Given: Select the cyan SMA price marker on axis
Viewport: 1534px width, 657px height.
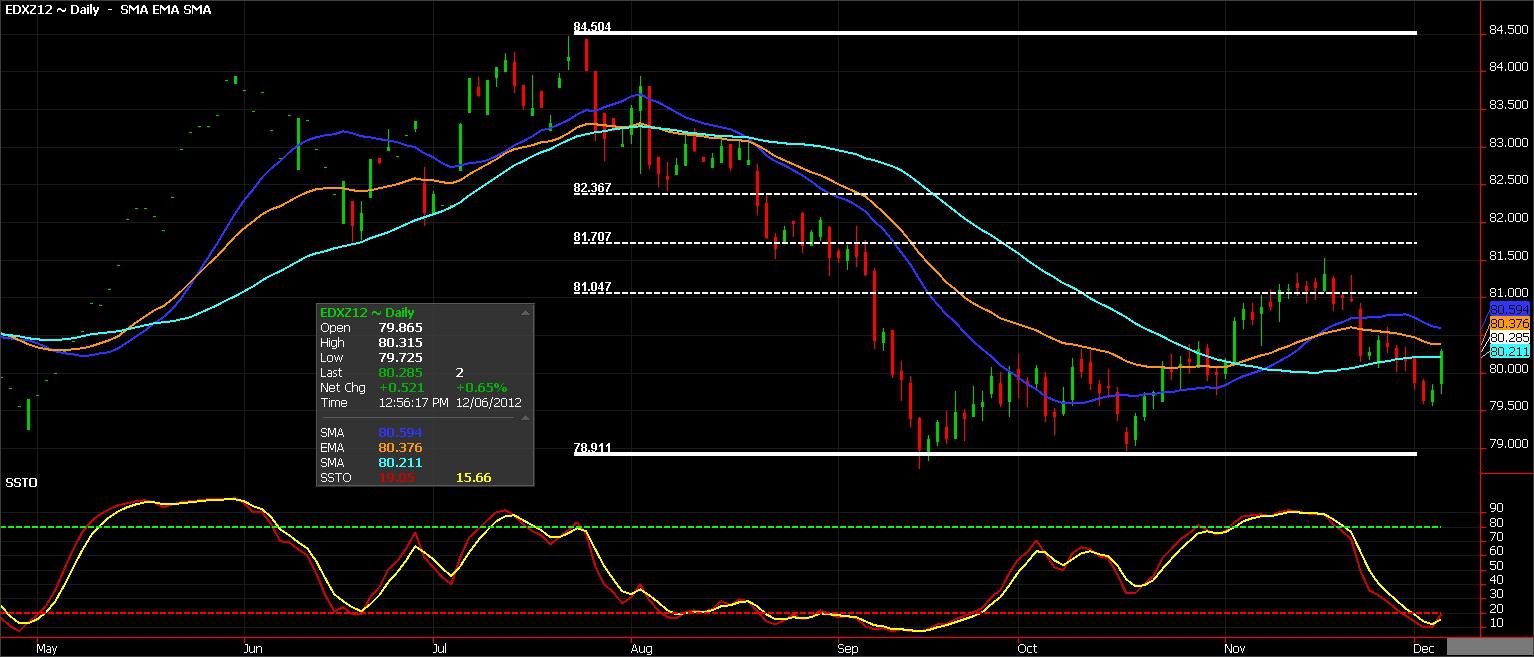Looking at the screenshot, I should [1510, 352].
